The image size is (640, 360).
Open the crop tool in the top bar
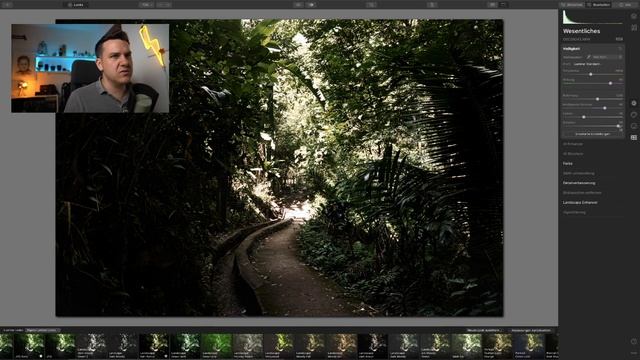371,4
